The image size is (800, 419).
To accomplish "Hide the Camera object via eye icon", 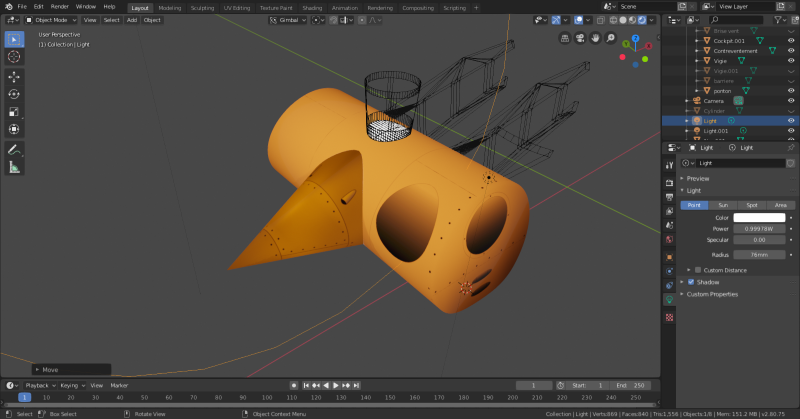I will point(791,101).
